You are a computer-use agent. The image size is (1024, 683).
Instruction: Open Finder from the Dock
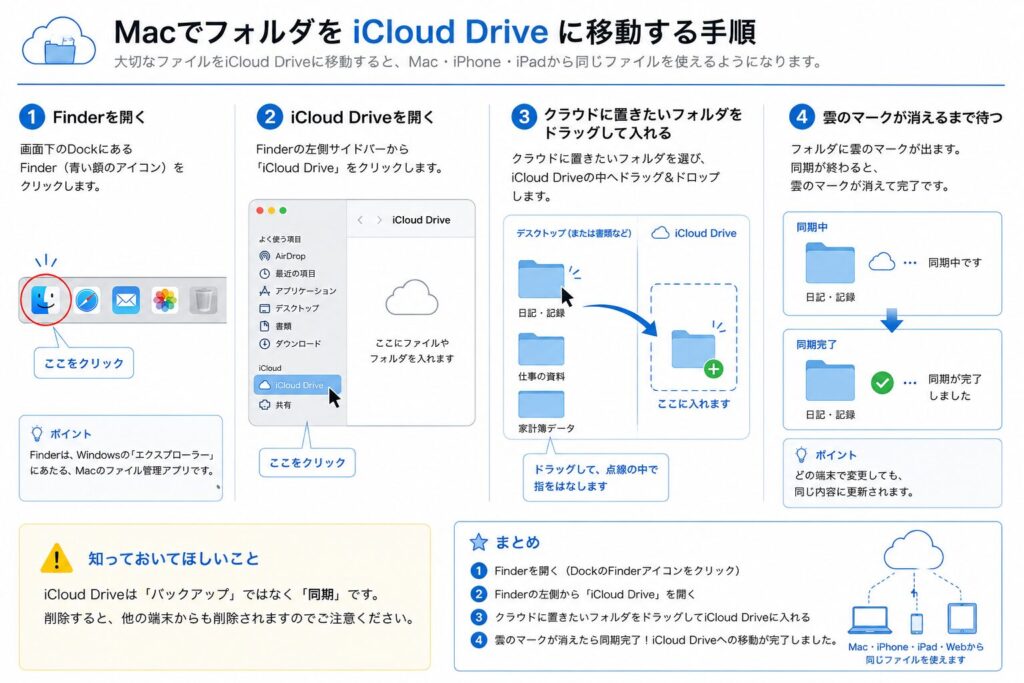(x=45, y=300)
